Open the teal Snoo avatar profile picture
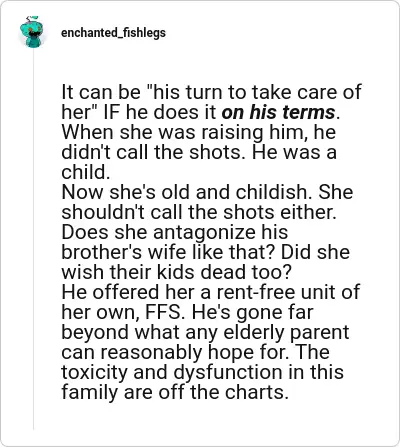Viewport: 400px width, 447px height. coord(32,32)
